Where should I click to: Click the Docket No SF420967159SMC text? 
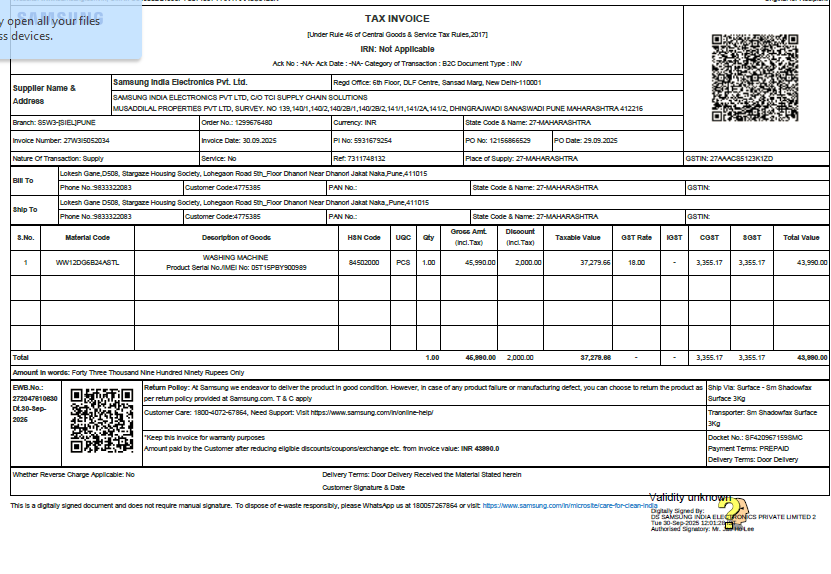tap(755, 437)
